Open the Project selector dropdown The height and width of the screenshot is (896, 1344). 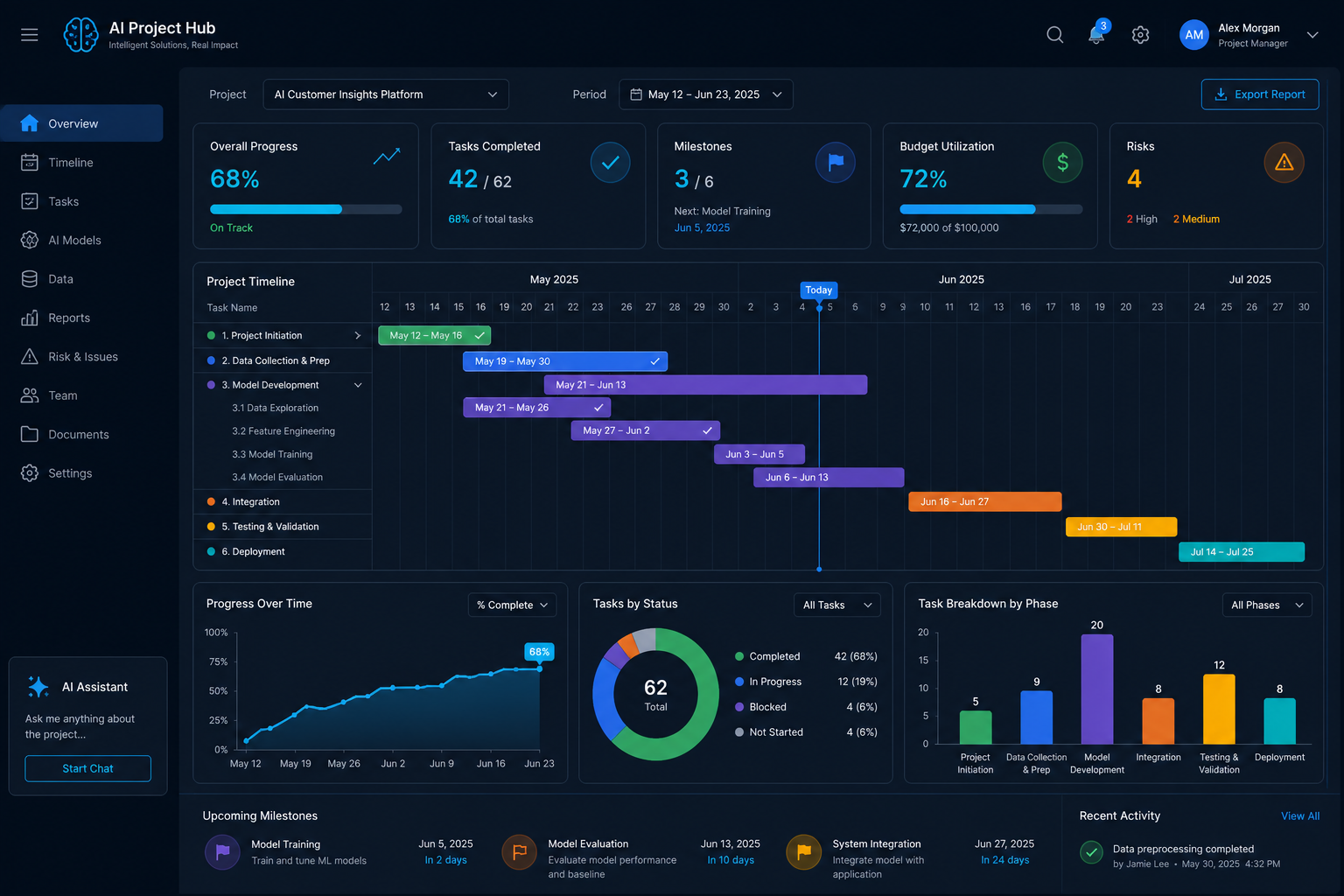click(386, 94)
